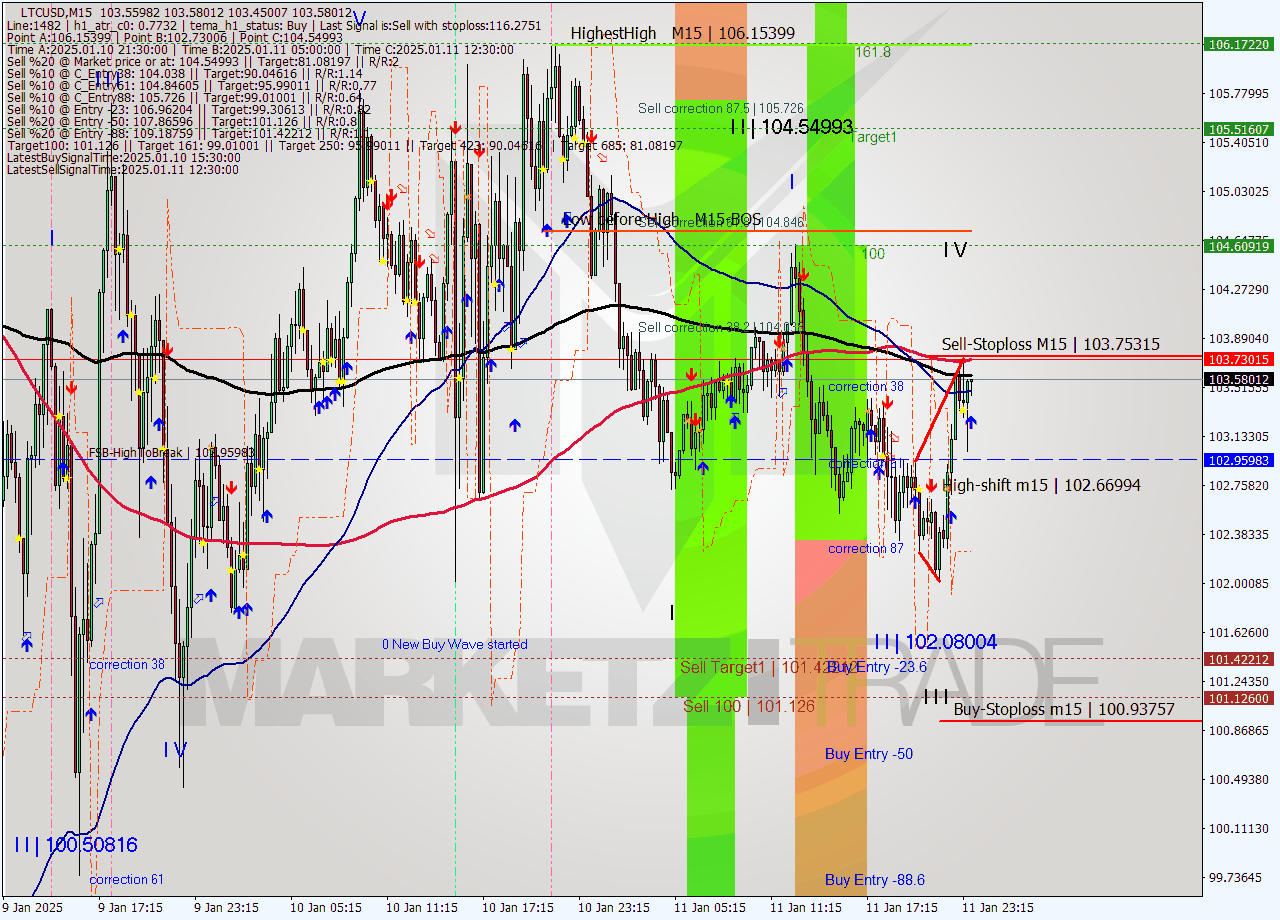Image resolution: width=1280 pixels, height=920 pixels.
Task: Click the 'Buy Entry -88.6' label
Action: [x=875, y=880]
